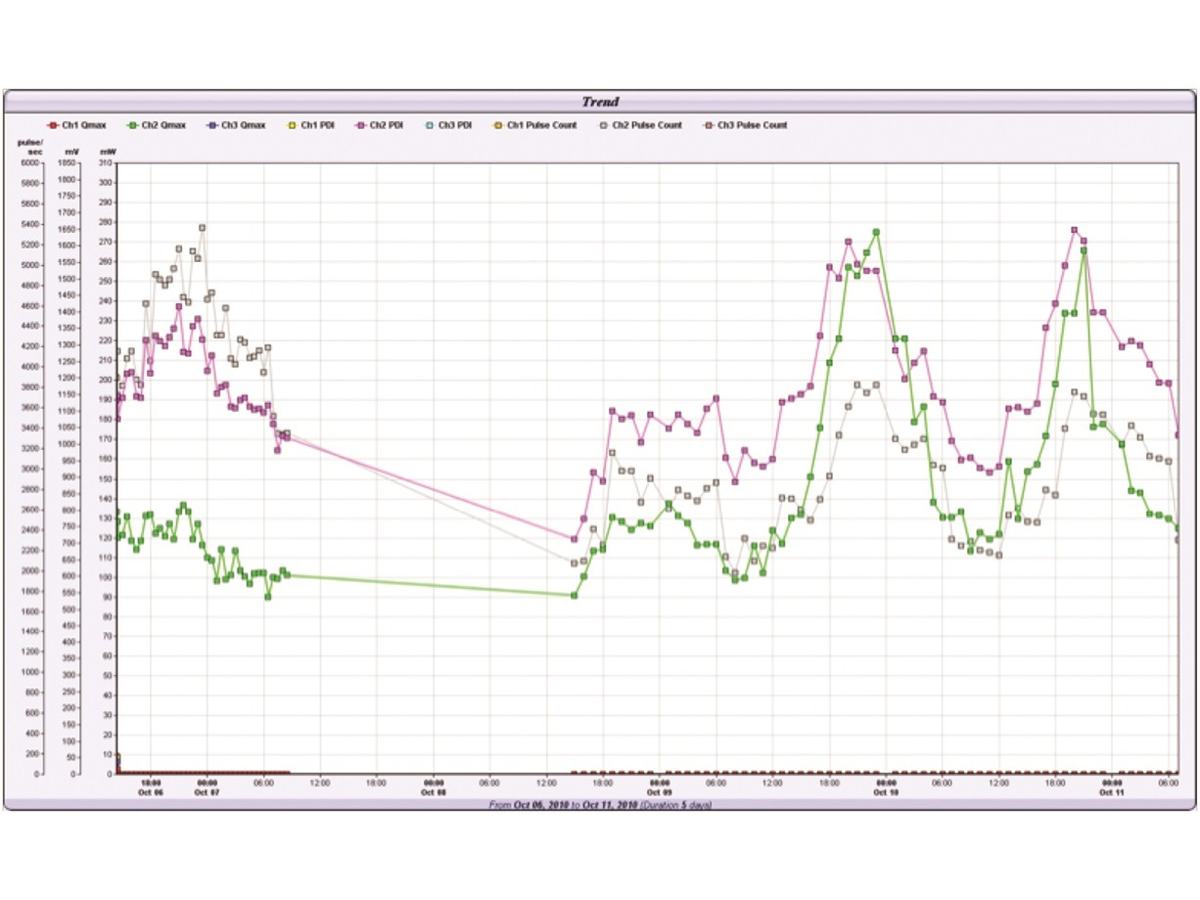
Task: Click the 'mW' axis unit label
Action: 107,151
